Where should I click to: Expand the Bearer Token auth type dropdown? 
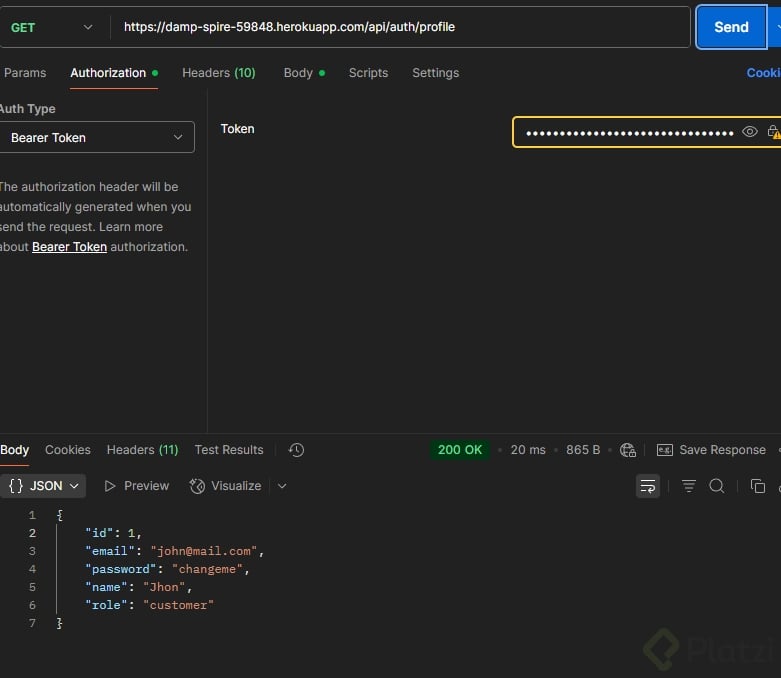coord(96,138)
